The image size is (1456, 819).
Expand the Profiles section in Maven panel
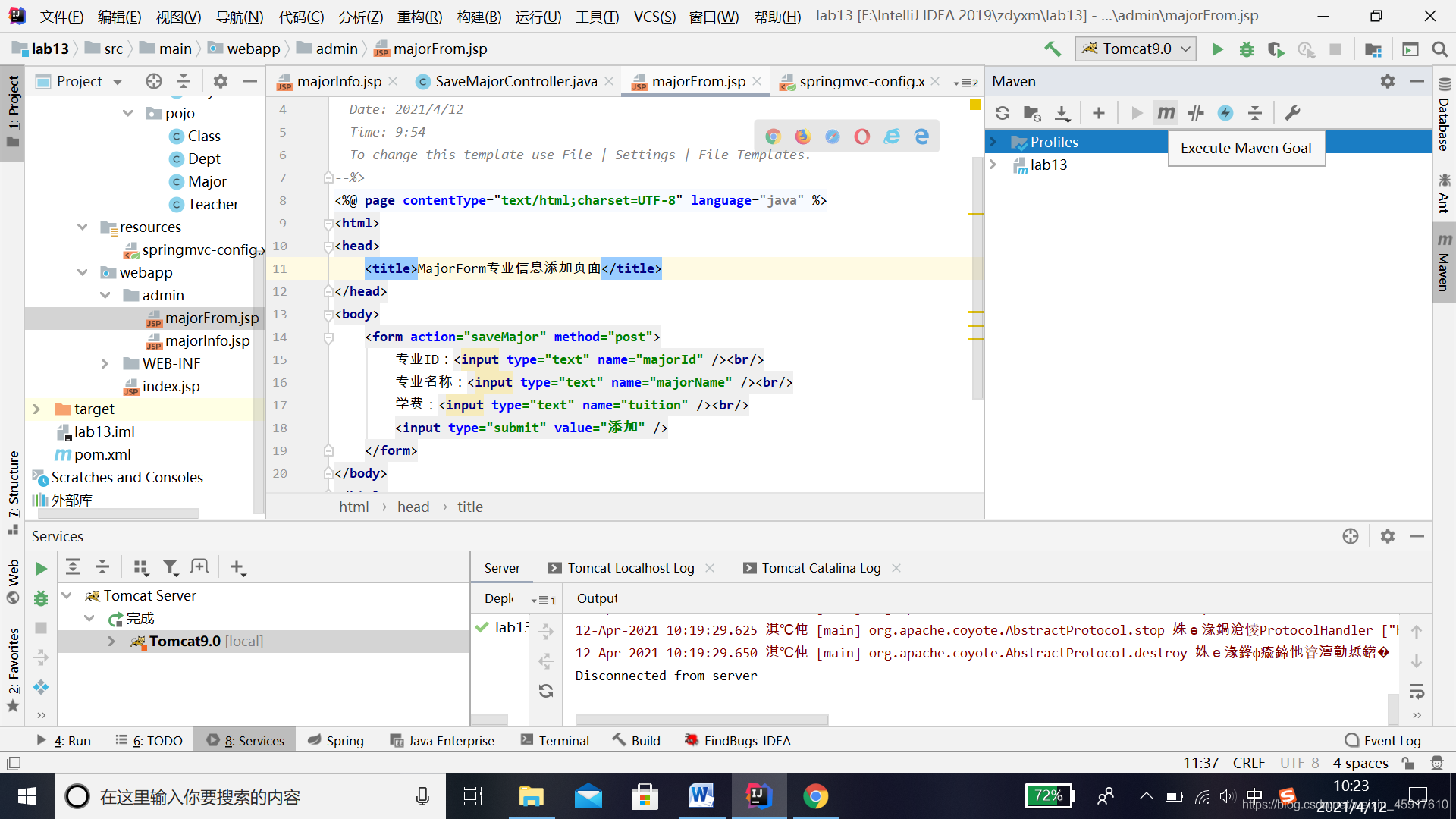click(995, 141)
